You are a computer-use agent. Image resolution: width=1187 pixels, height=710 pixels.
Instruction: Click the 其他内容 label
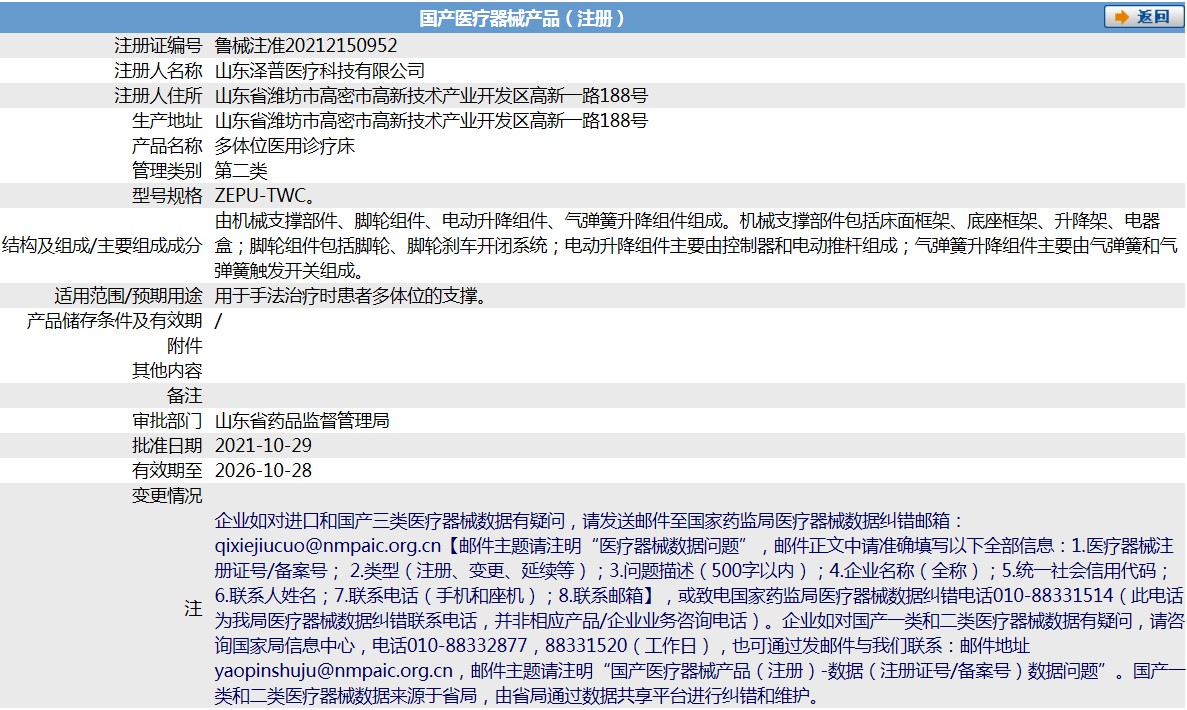click(167, 370)
